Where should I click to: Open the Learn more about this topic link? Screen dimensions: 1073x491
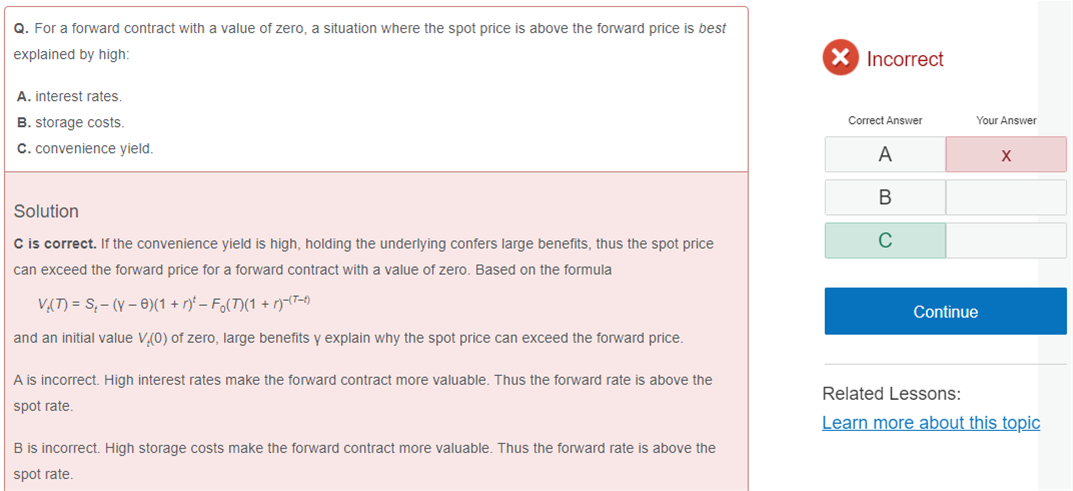[931, 423]
